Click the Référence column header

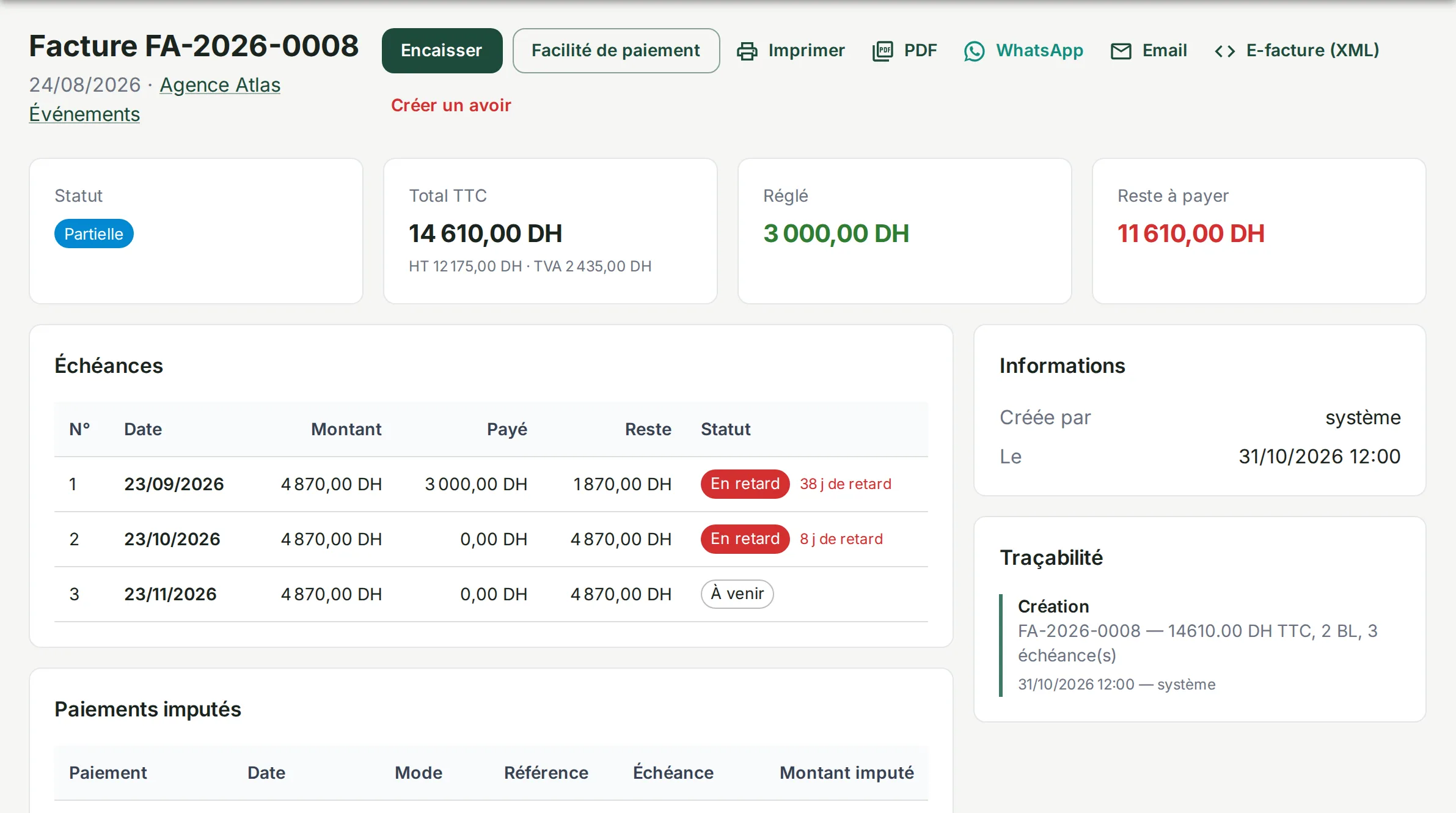[546, 773]
